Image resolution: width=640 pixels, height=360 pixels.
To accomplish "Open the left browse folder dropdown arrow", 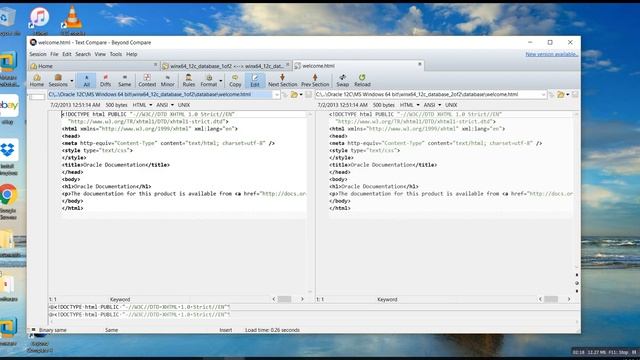I will click(x=301, y=95).
